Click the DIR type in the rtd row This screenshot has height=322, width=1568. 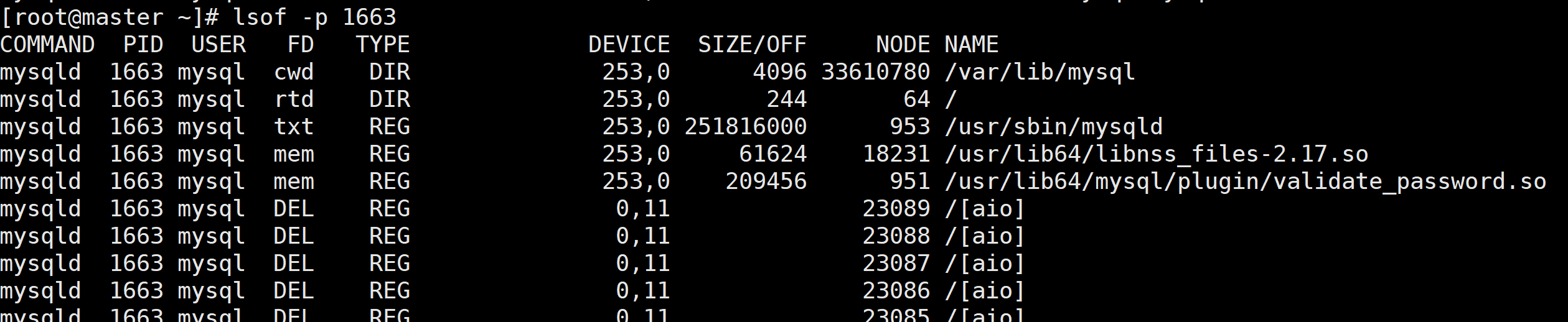point(390,99)
